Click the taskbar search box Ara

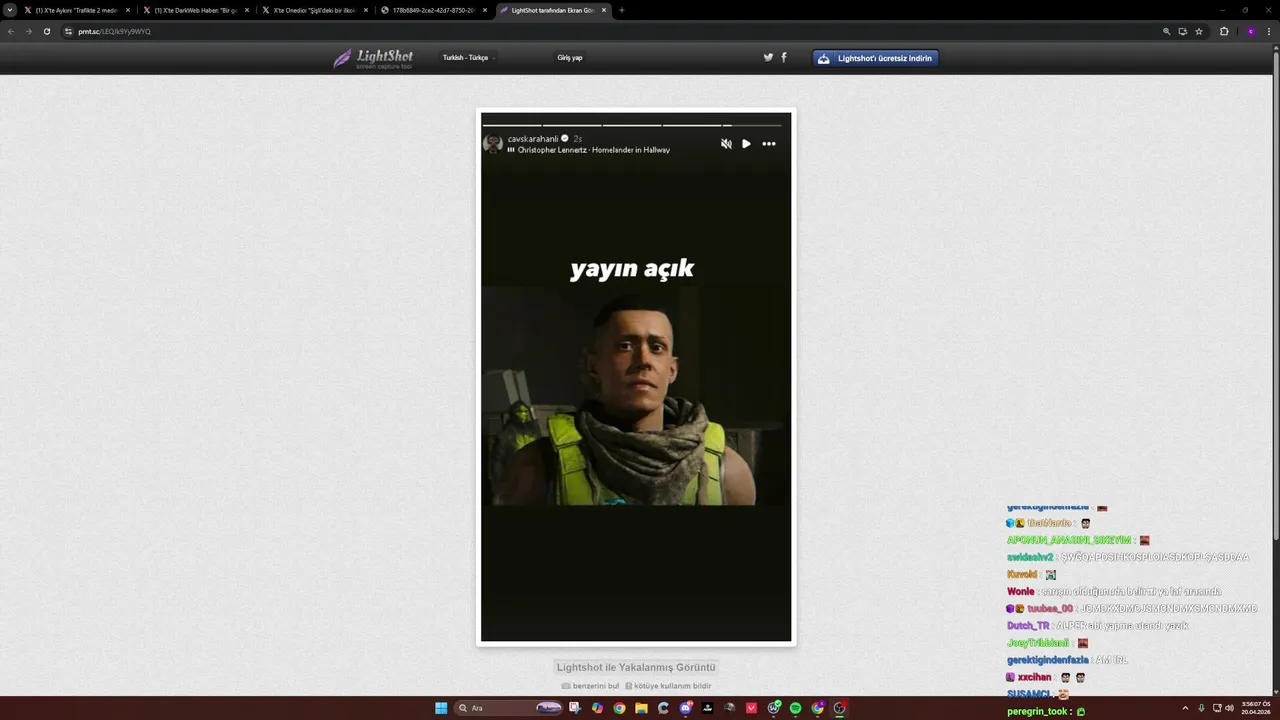(x=510, y=708)
